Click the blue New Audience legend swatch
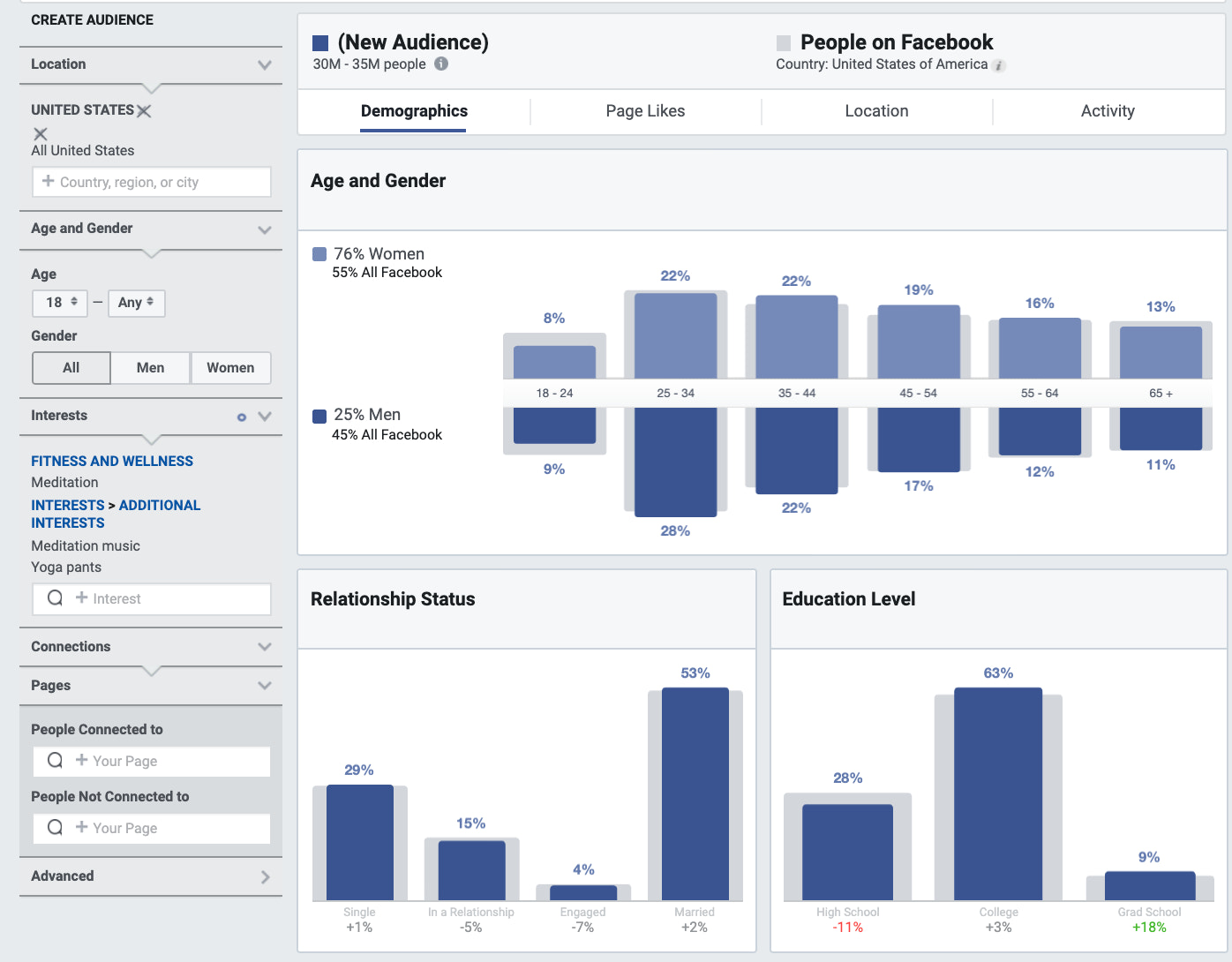Image resolution: width=1232 pixels, height=962 pixels. (319, 41)
